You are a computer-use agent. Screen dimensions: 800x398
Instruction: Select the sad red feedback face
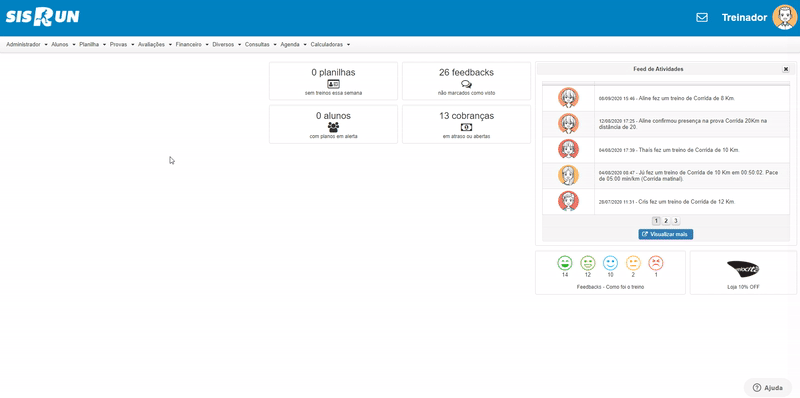click(x=656, y=263)
